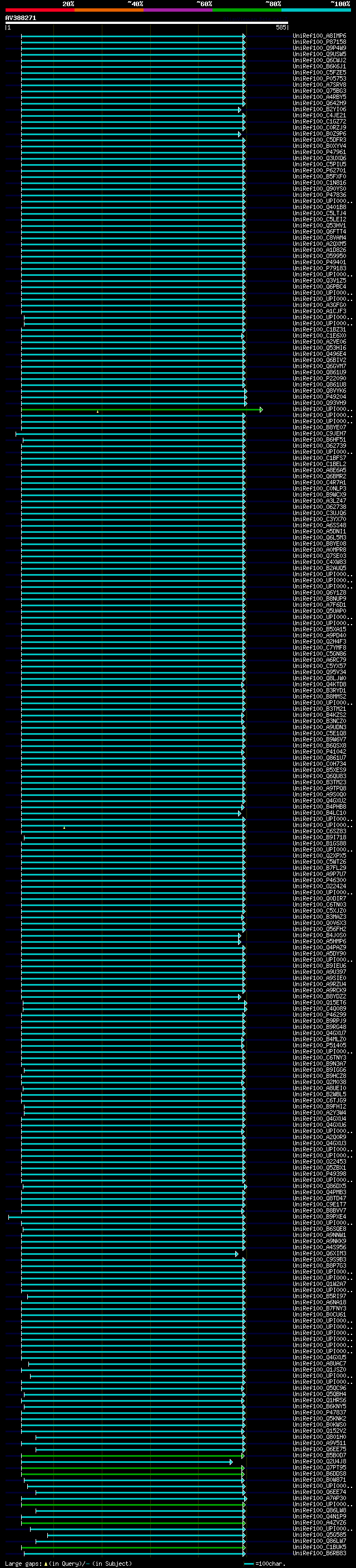The width and height of the screenshot is (356, 1568).
Task: Select hit label UniRef100_O62739
Action: (319, 446)
